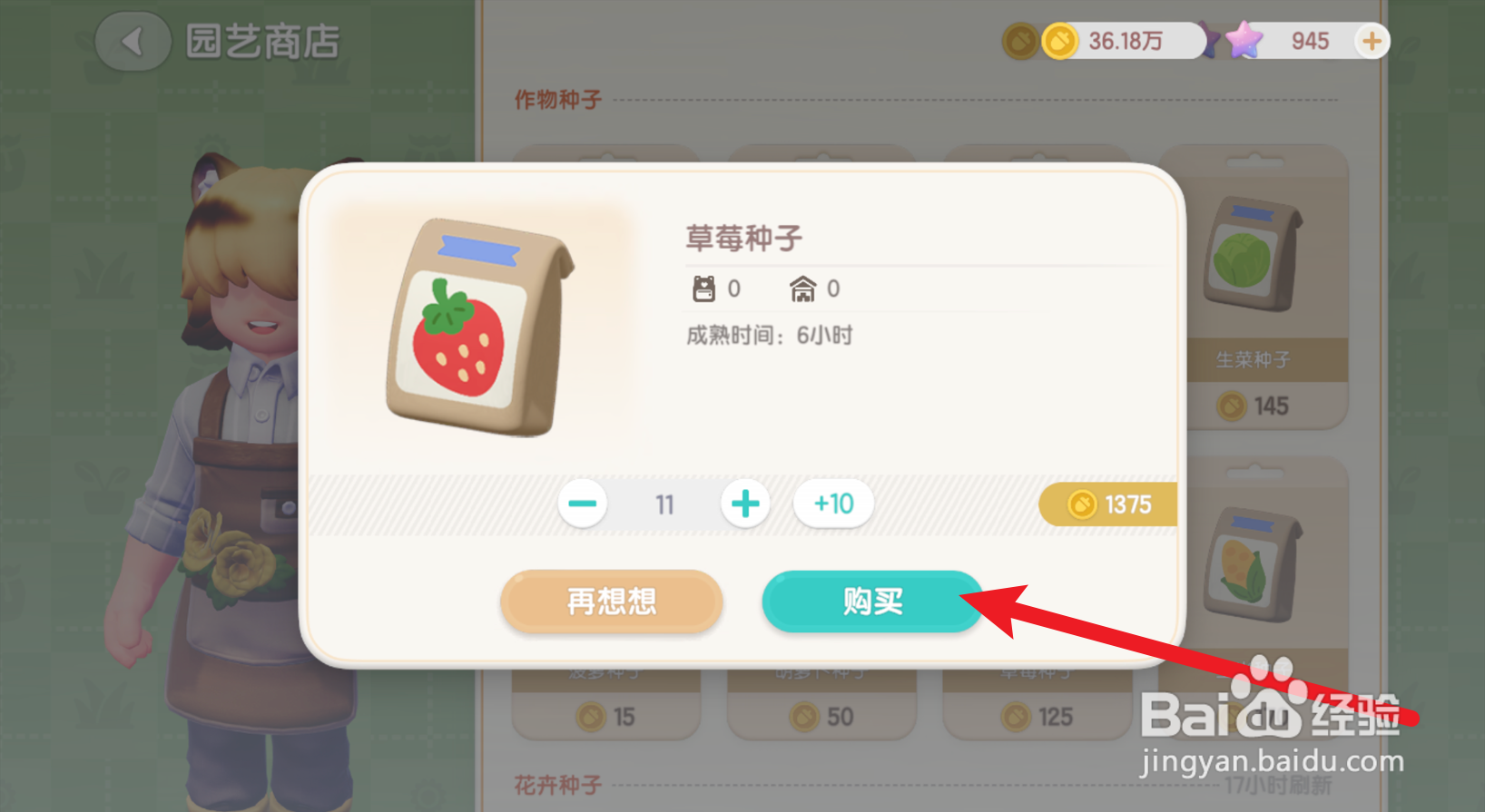Click the warehouse storage count icon

tap(802, 289)
